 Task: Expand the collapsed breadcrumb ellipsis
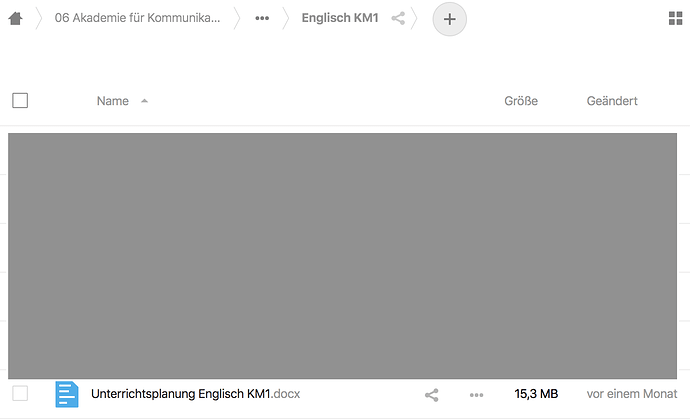[x=262, y=18]
